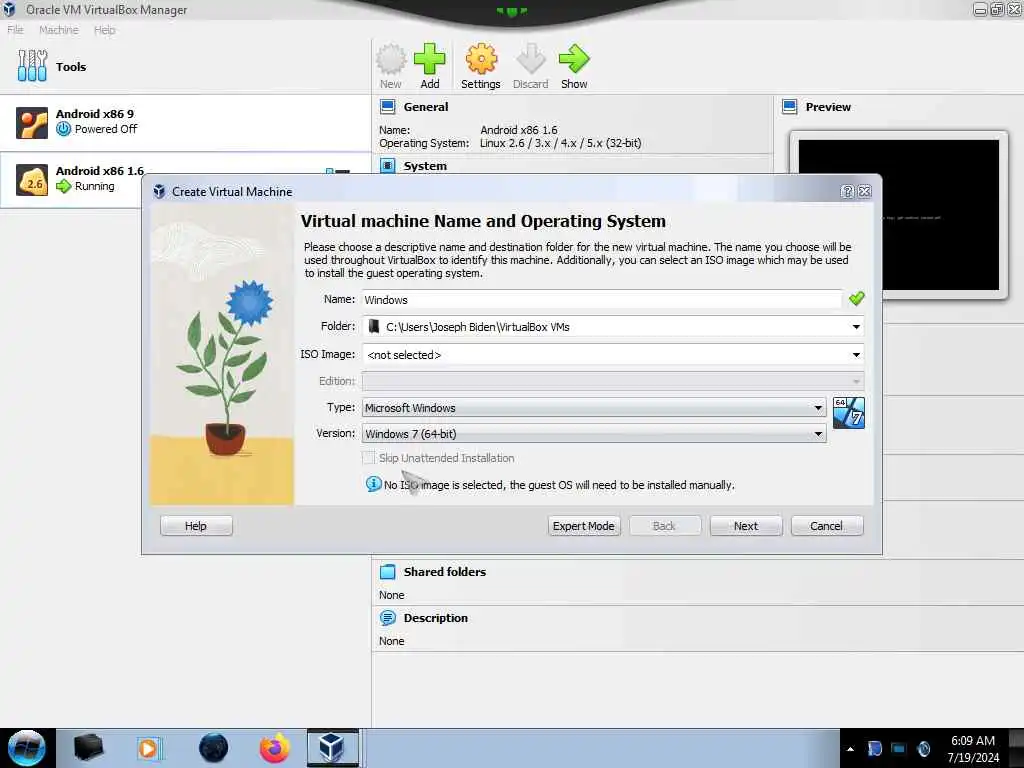Screen dimensions: 1024x768
Task: Select the Android x86 1.6 VM icon
Action: pyautogui.click(x=32, y=180)
